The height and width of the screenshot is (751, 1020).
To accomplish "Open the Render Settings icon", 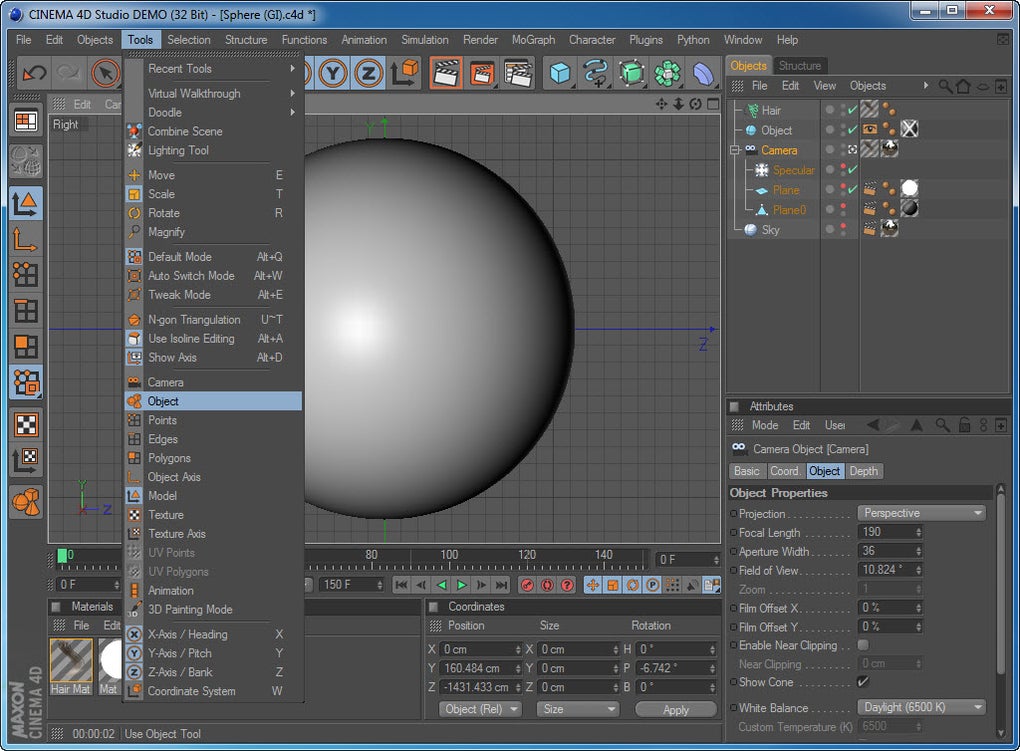I will pos(517,73).
